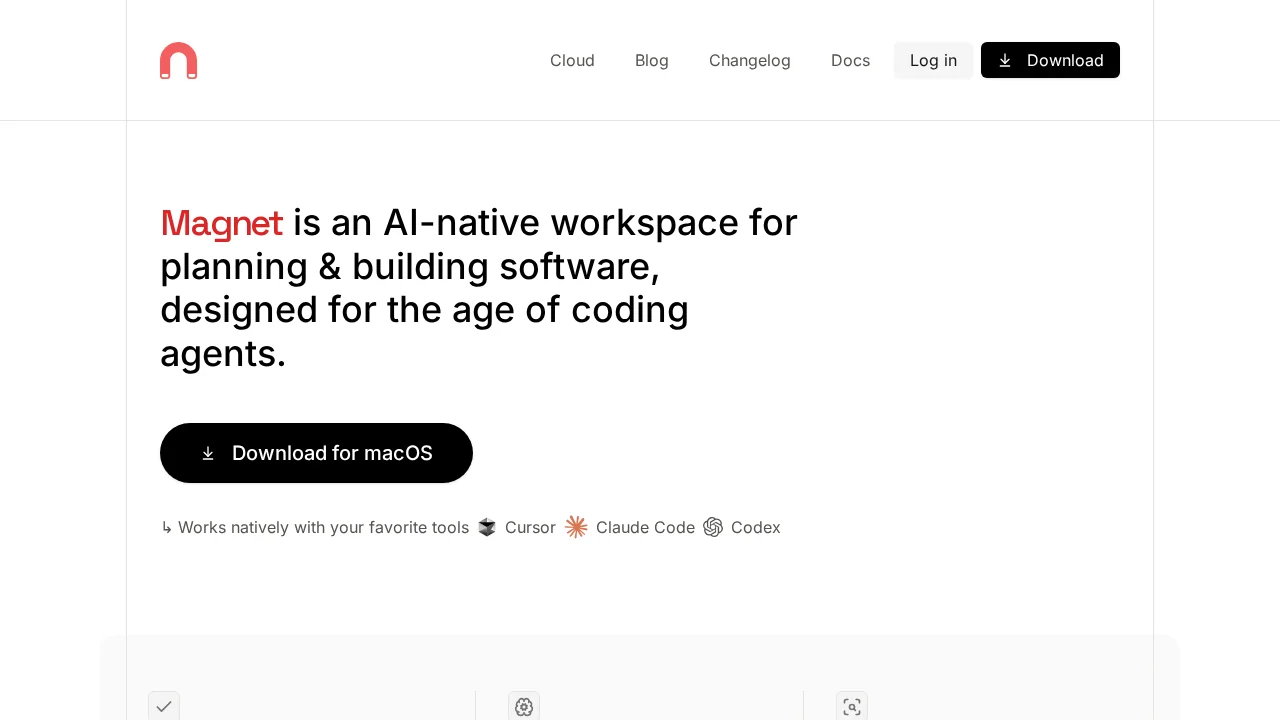
Task: Select the Claude Code label
Action: pos(645,527)
